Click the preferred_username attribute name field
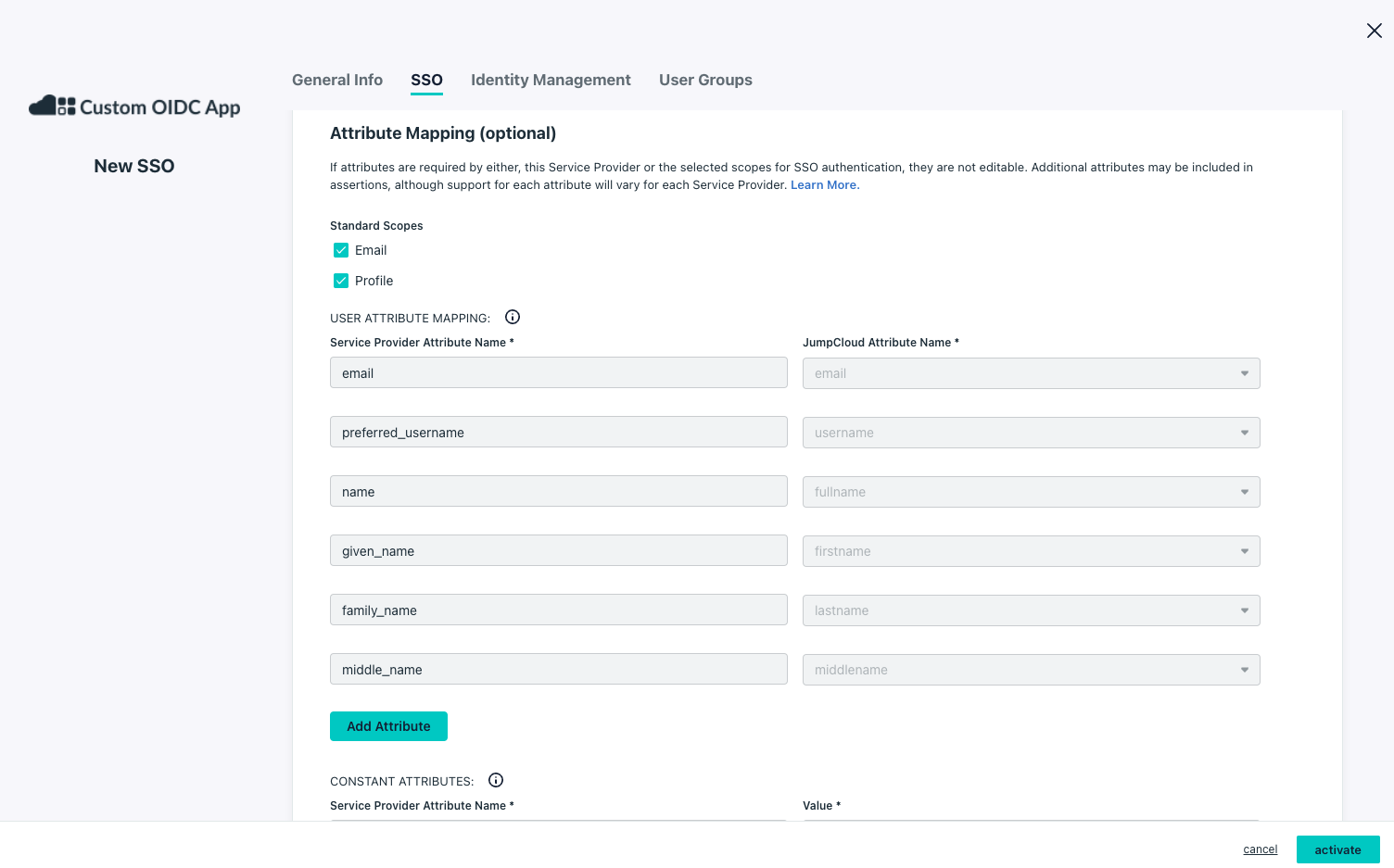 click(x=558, y=433)
